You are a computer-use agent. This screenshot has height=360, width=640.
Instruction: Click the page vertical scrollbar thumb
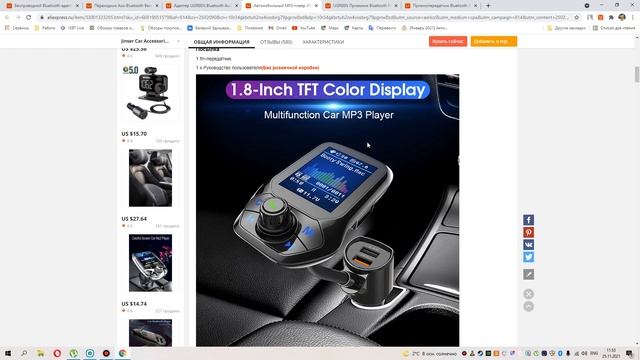coord(637,75)
